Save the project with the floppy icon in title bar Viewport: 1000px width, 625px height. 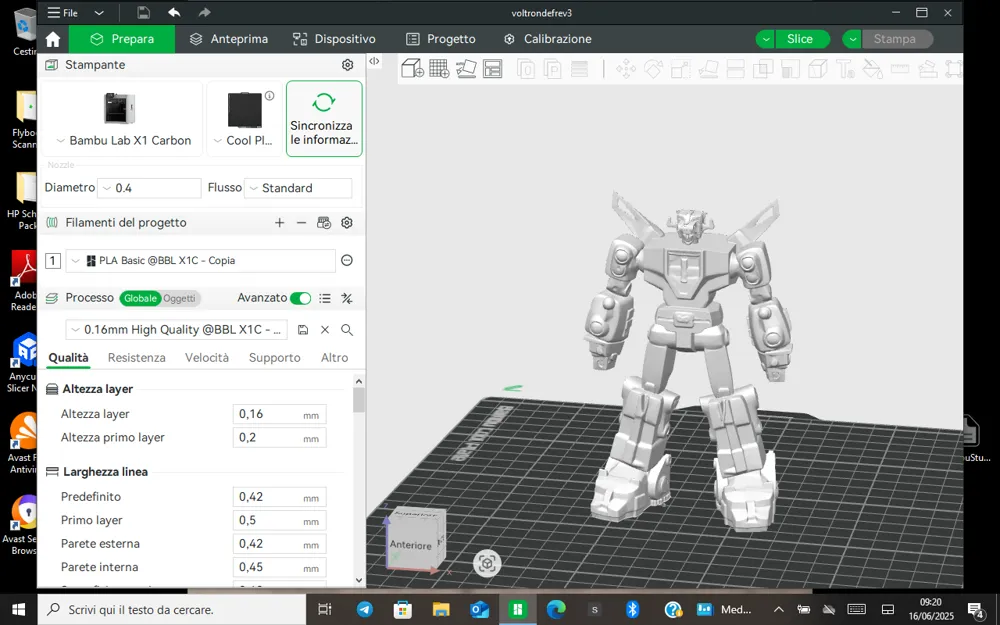[143, 13]
